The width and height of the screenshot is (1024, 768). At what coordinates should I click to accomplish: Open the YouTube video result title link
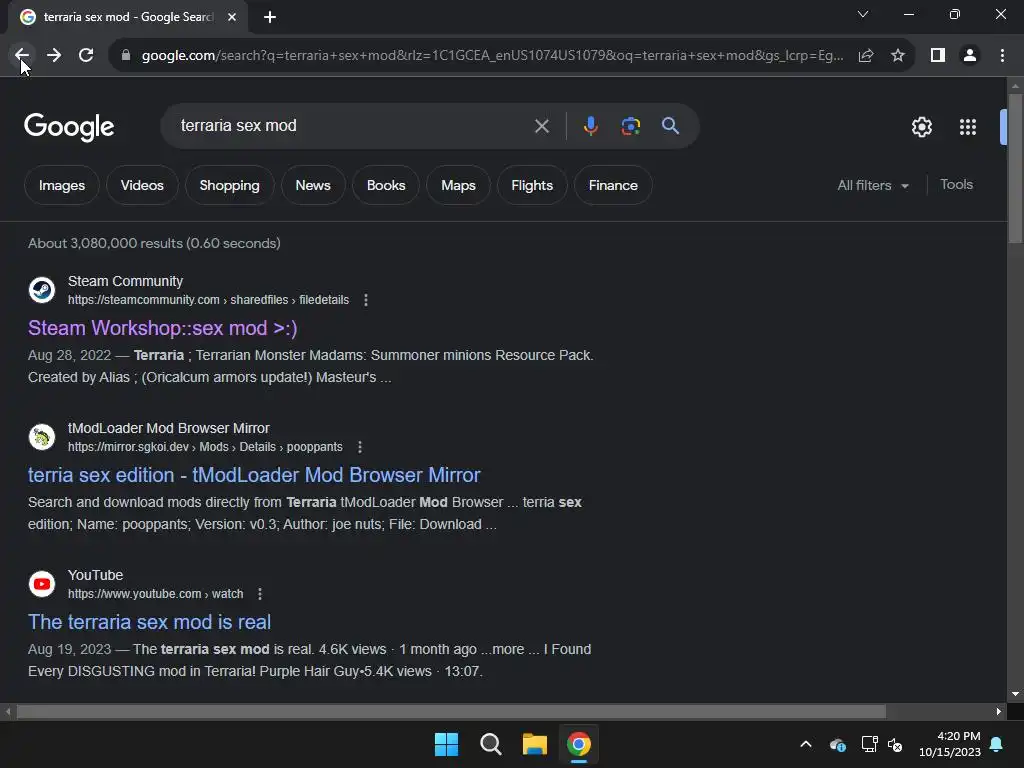point(150,622)
